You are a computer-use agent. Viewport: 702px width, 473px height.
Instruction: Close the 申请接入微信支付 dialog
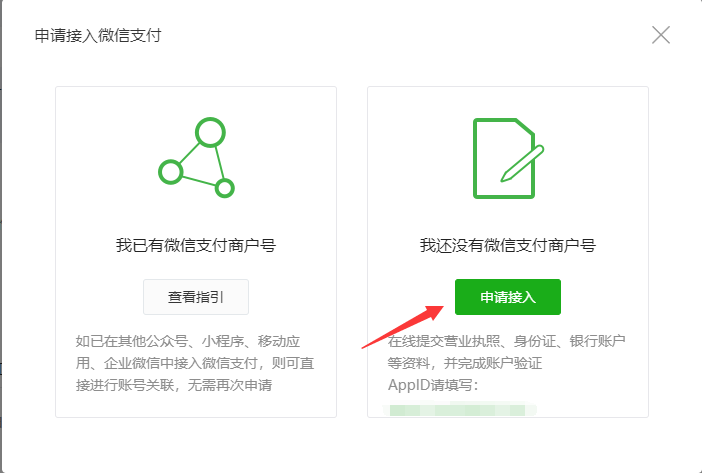coord(661,35)
